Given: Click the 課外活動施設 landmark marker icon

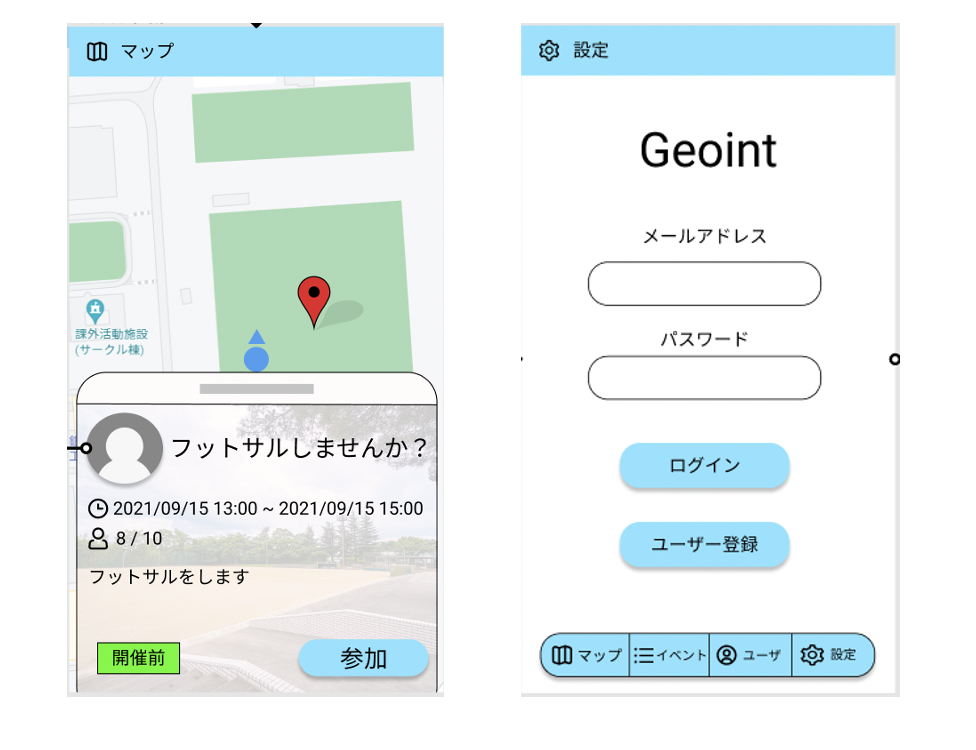Looking at the screenshot, I should (95, 311).
